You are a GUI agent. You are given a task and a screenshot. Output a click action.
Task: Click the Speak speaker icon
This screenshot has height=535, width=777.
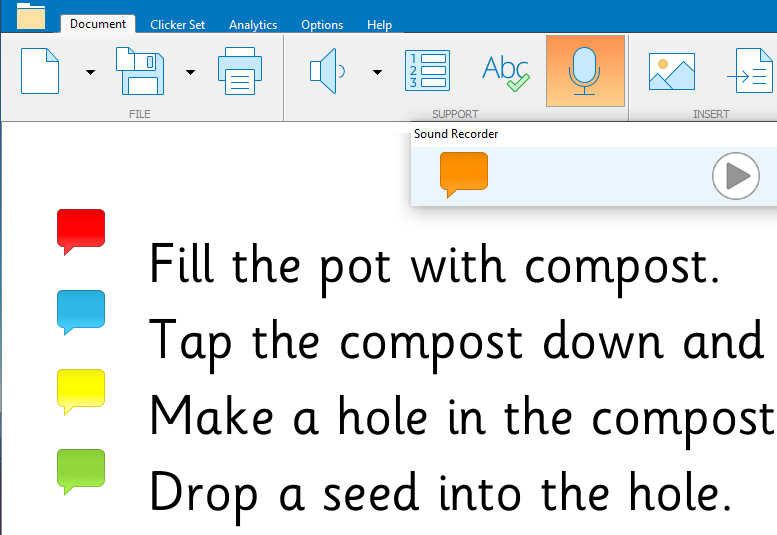point(327,71)
